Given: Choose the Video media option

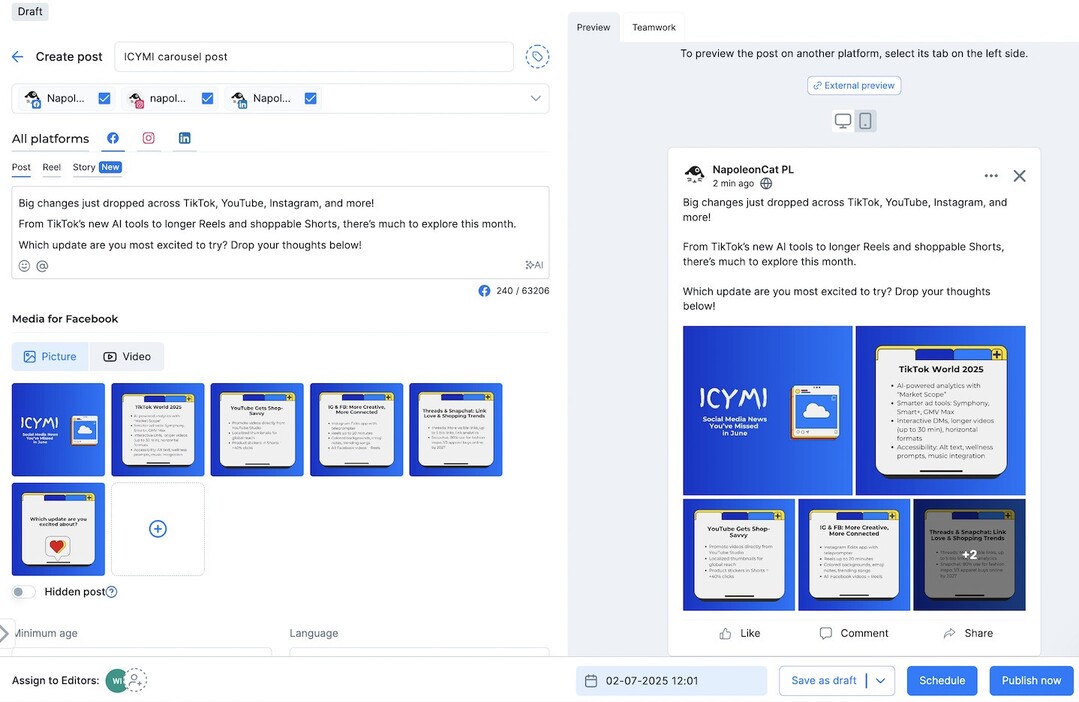Looking at the screenshot, I should [x=127, y=357].
